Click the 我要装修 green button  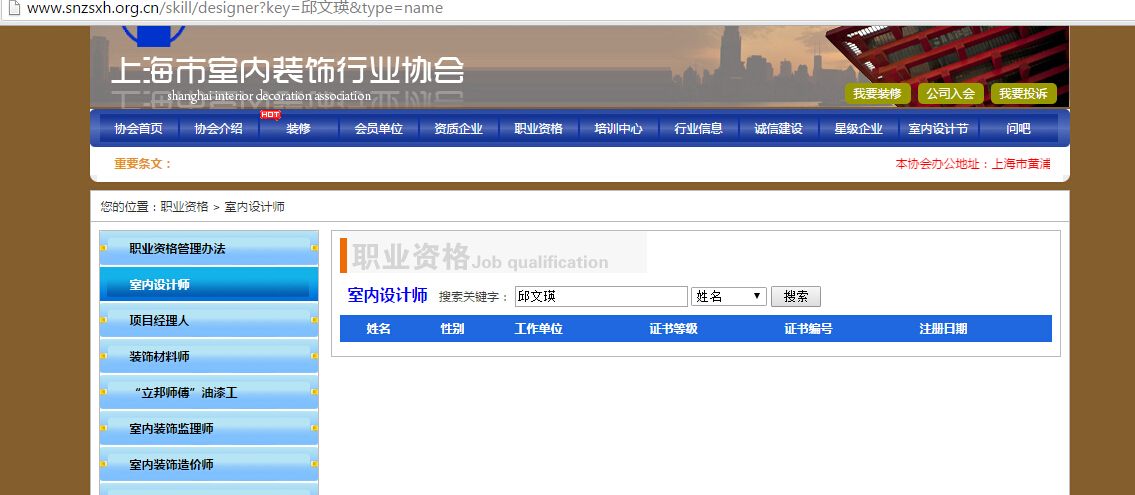[x=878, y=94]
